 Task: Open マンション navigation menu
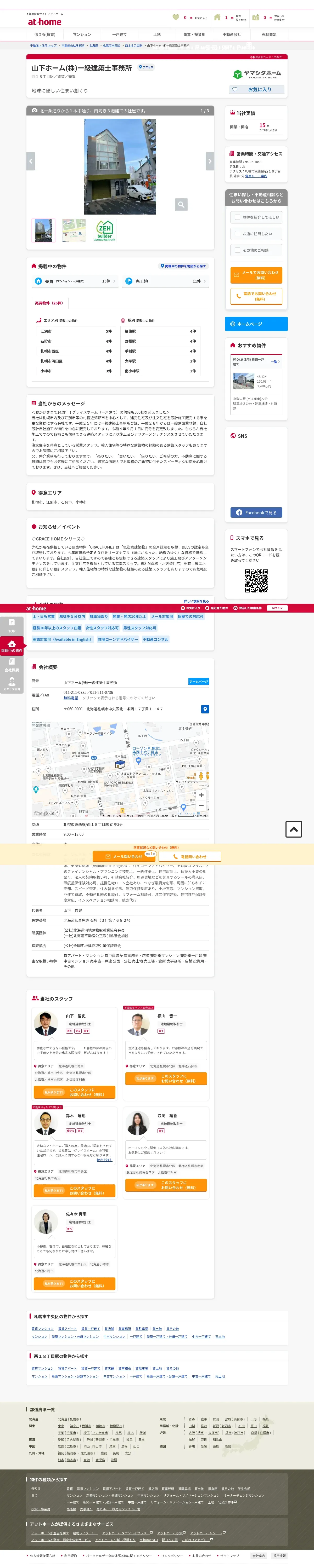[x=82, y=35]
